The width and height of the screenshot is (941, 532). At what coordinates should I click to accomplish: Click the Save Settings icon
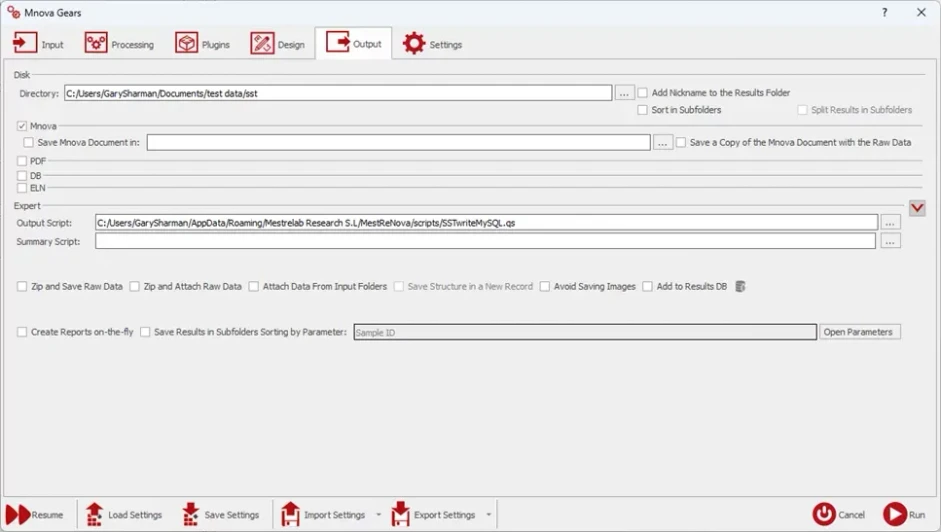(x=190, y=514)
